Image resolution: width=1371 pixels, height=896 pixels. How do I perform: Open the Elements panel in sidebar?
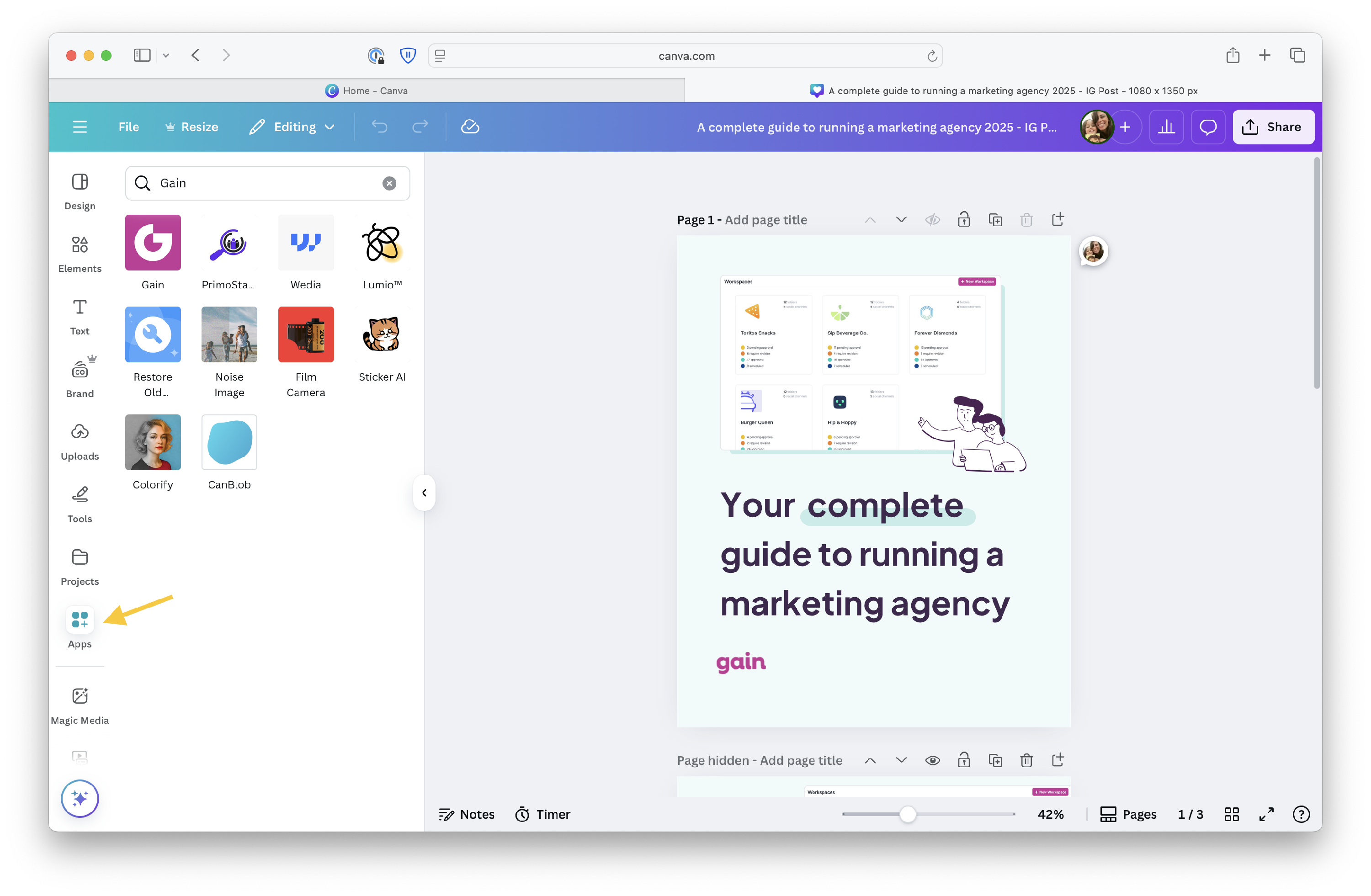point(80,254)
